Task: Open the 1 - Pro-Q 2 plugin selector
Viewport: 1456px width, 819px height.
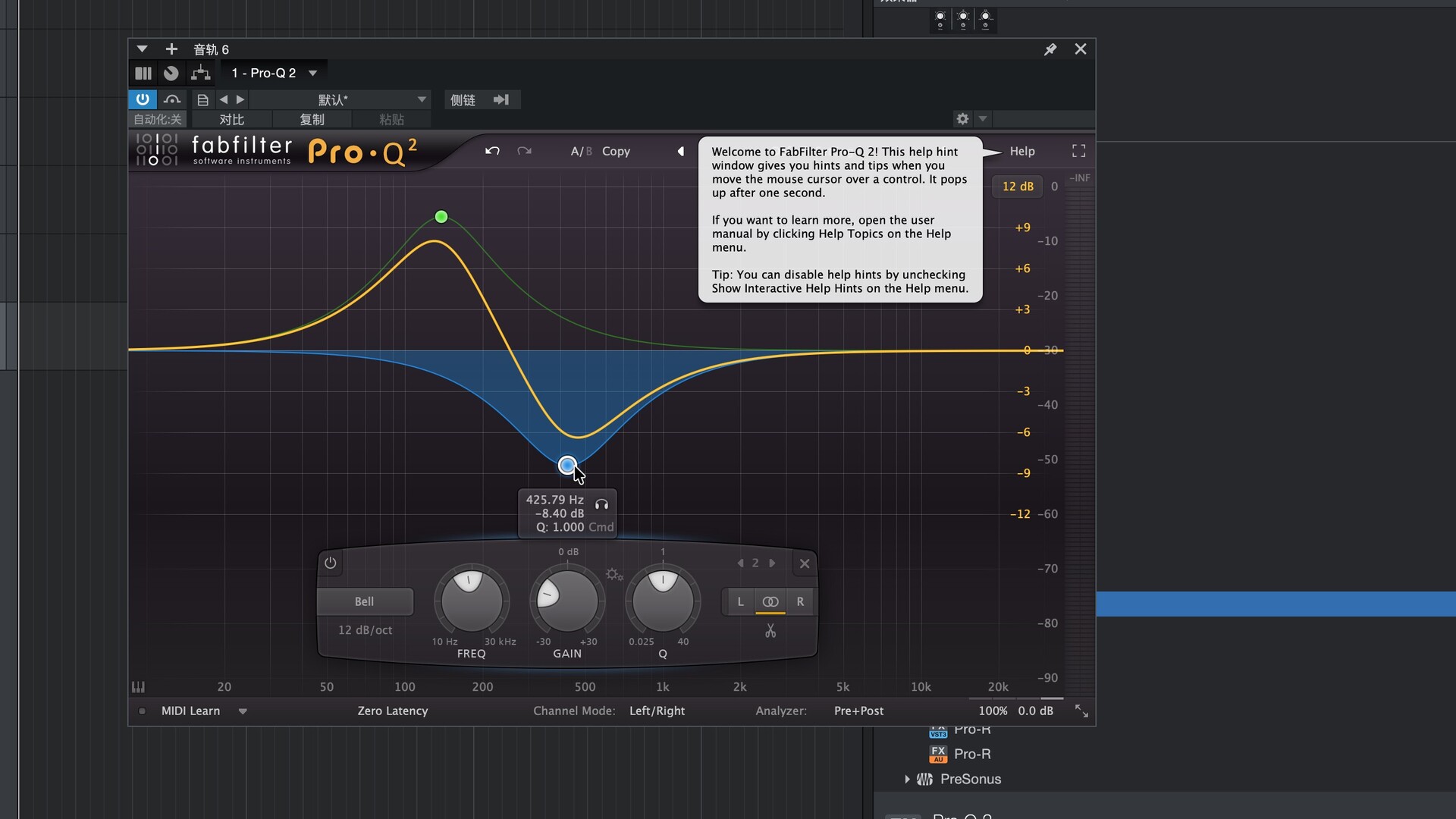Action: [274, 73]
